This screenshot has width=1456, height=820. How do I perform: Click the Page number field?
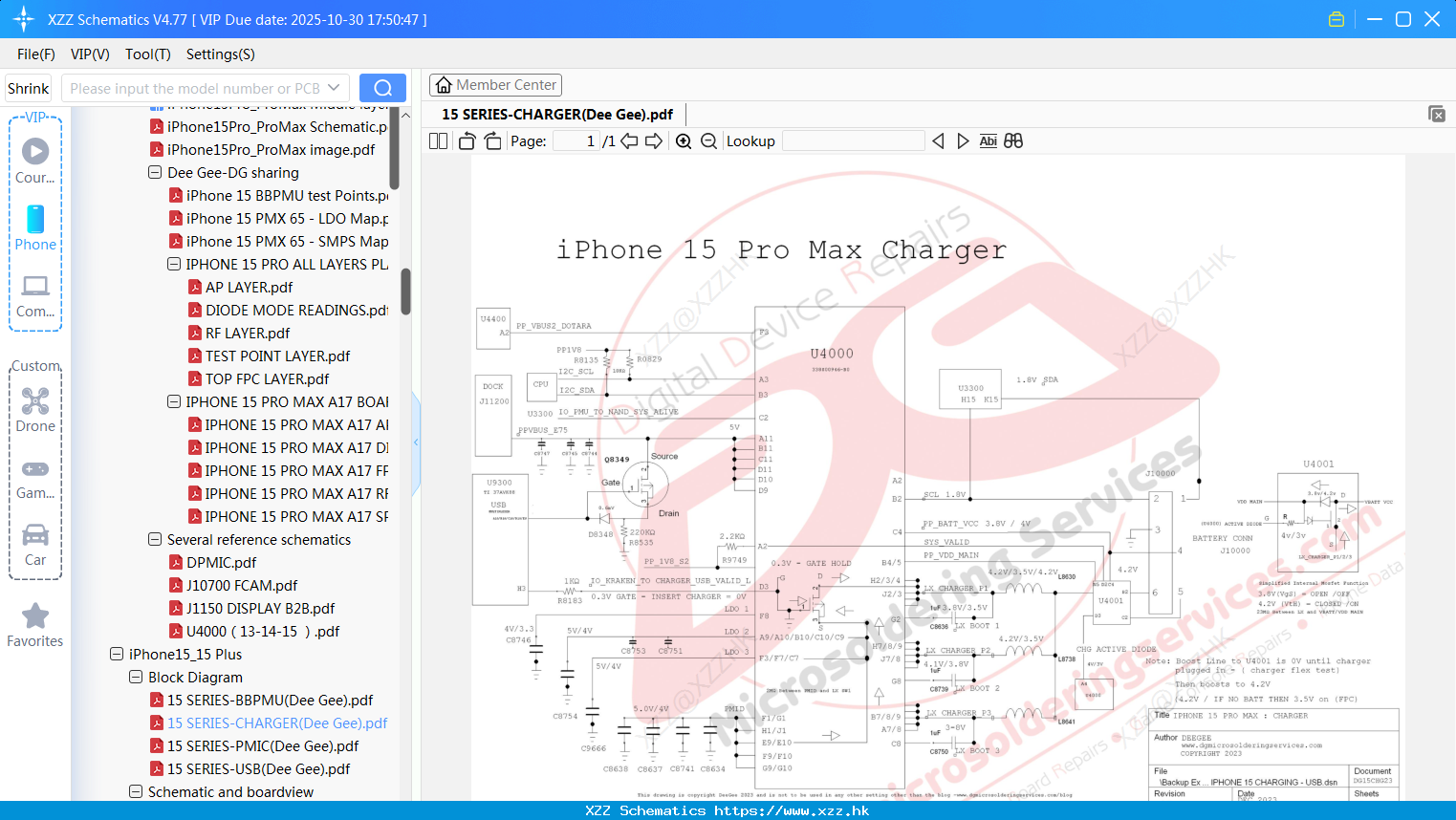[x=576, y=140]
